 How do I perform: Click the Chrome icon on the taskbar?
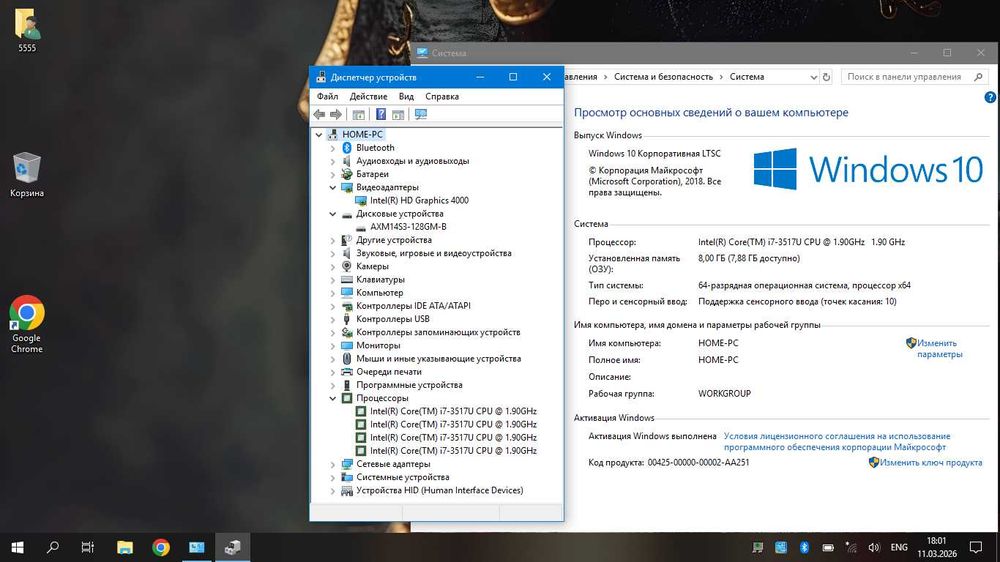[x=161, y=547]
